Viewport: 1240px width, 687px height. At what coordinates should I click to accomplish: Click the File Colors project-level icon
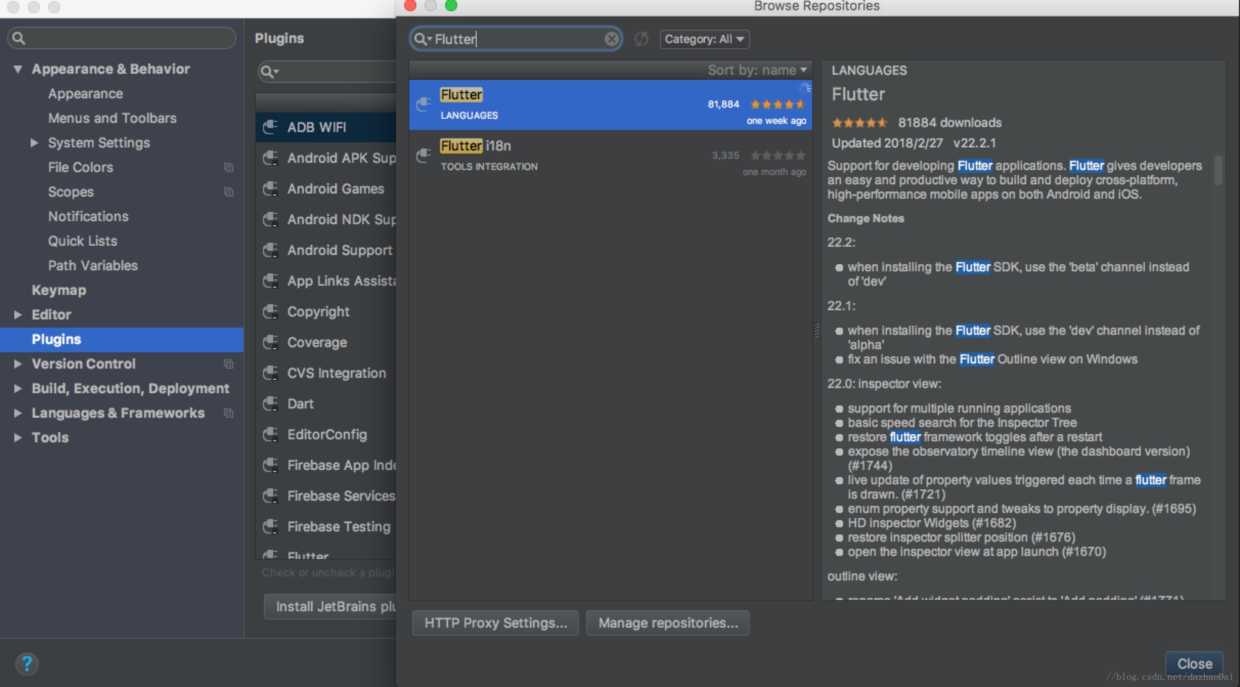tap(229, 168)
